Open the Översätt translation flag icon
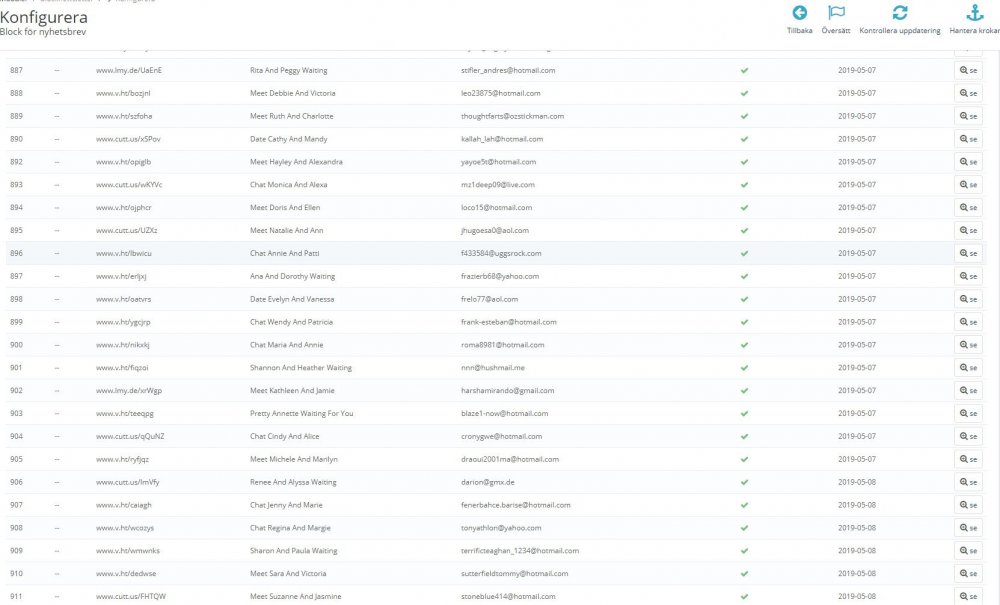 click(x=835, y=15)
